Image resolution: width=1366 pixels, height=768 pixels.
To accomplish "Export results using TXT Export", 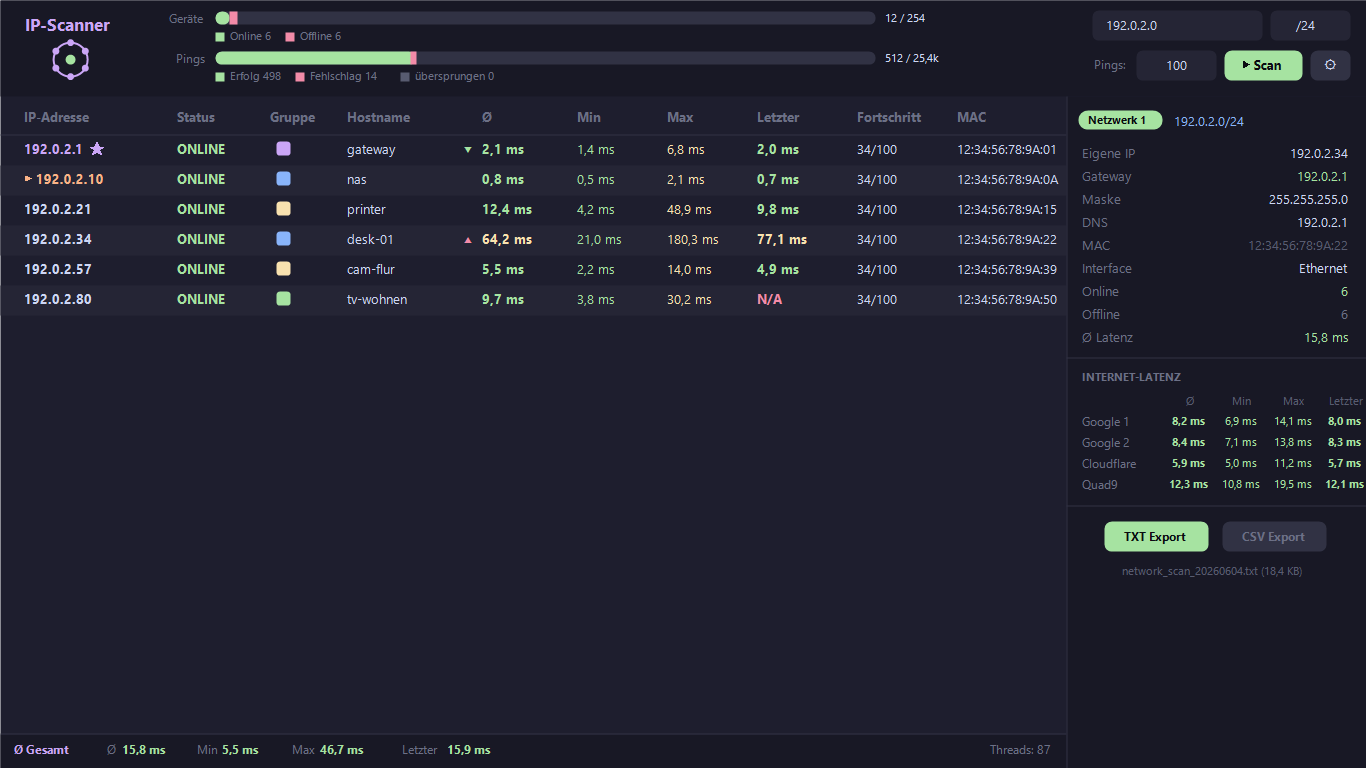I will [1156, 537].
